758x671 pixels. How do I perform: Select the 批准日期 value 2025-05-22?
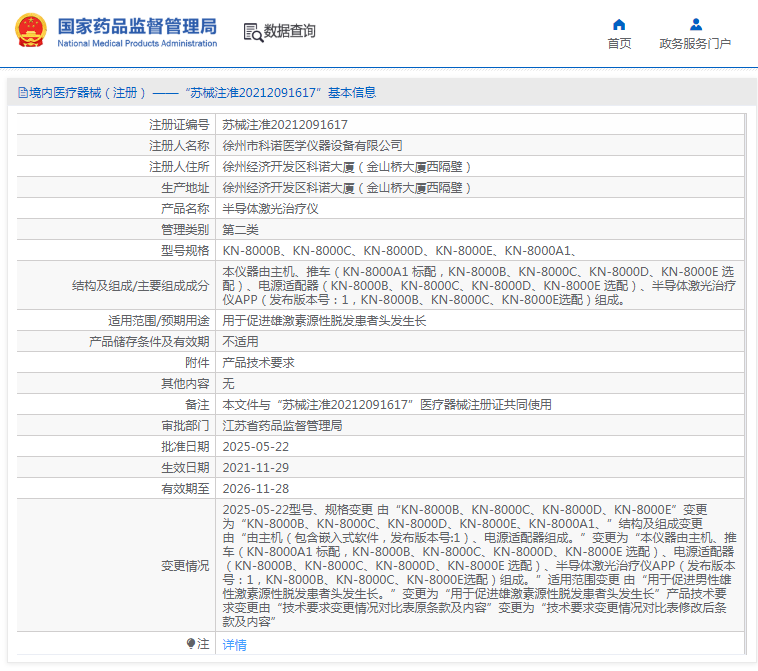pyautogui.click(x=255, y=447)
